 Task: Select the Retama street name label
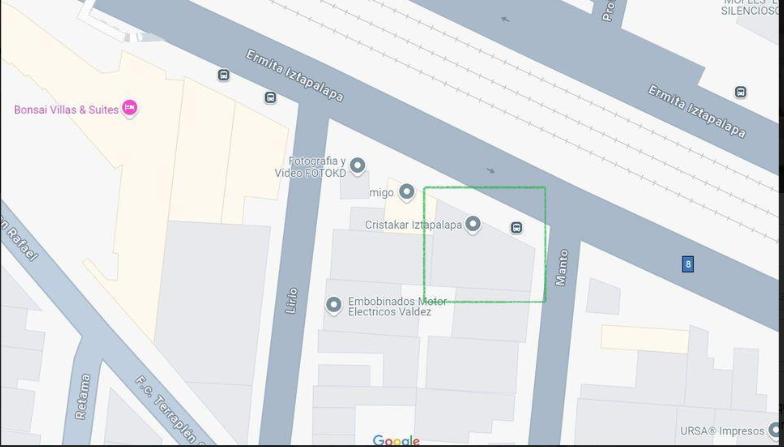tap(83, 396)
